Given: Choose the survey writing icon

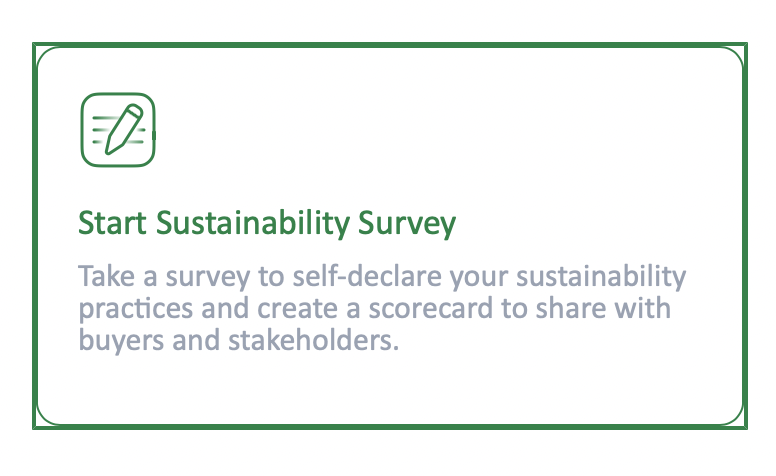Looking at the screenshot, I should click(118, 129).
